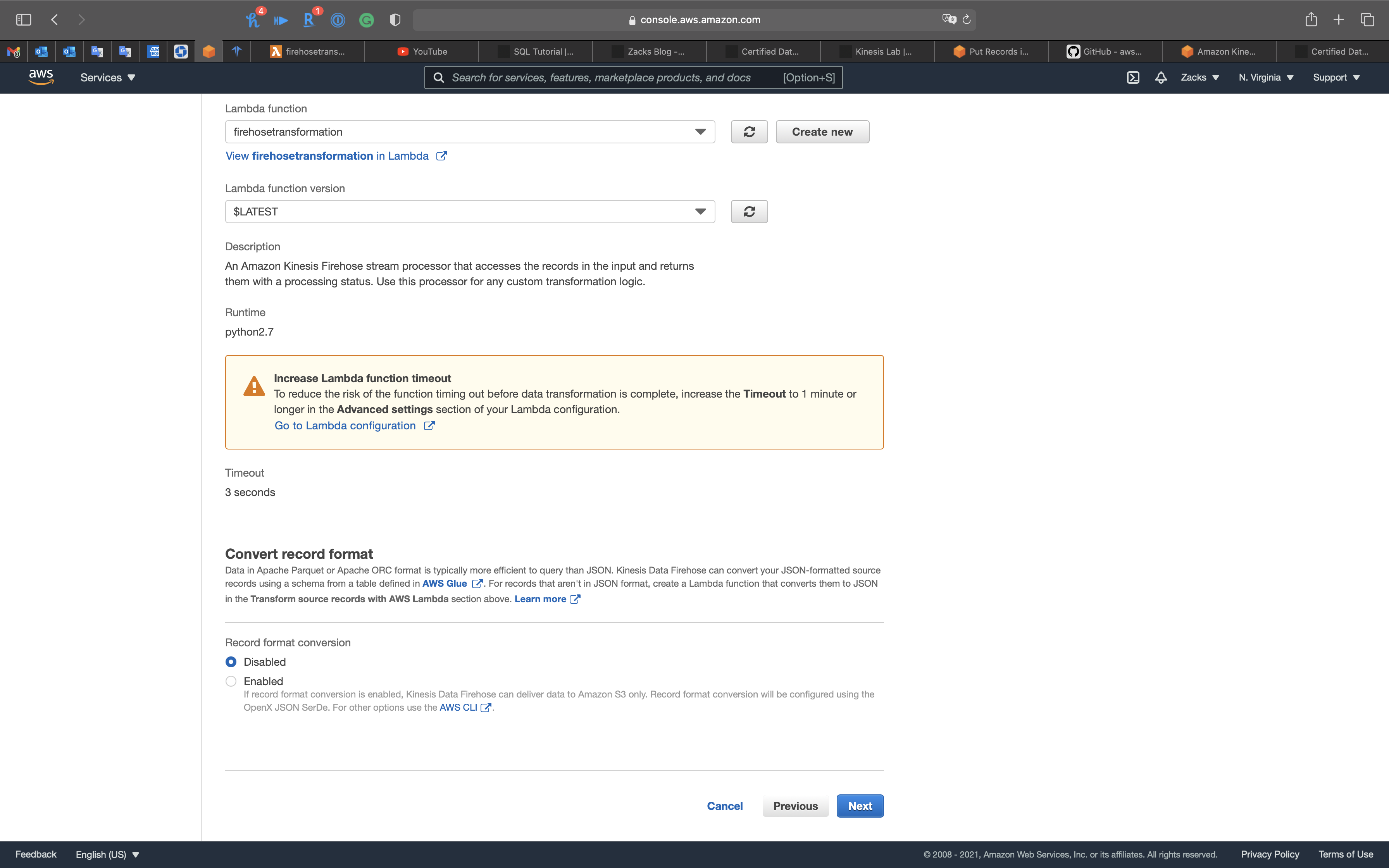Expand the N. Virginia region menu
This screenshot has width=1389, height=868.
tap(1266, 77)
